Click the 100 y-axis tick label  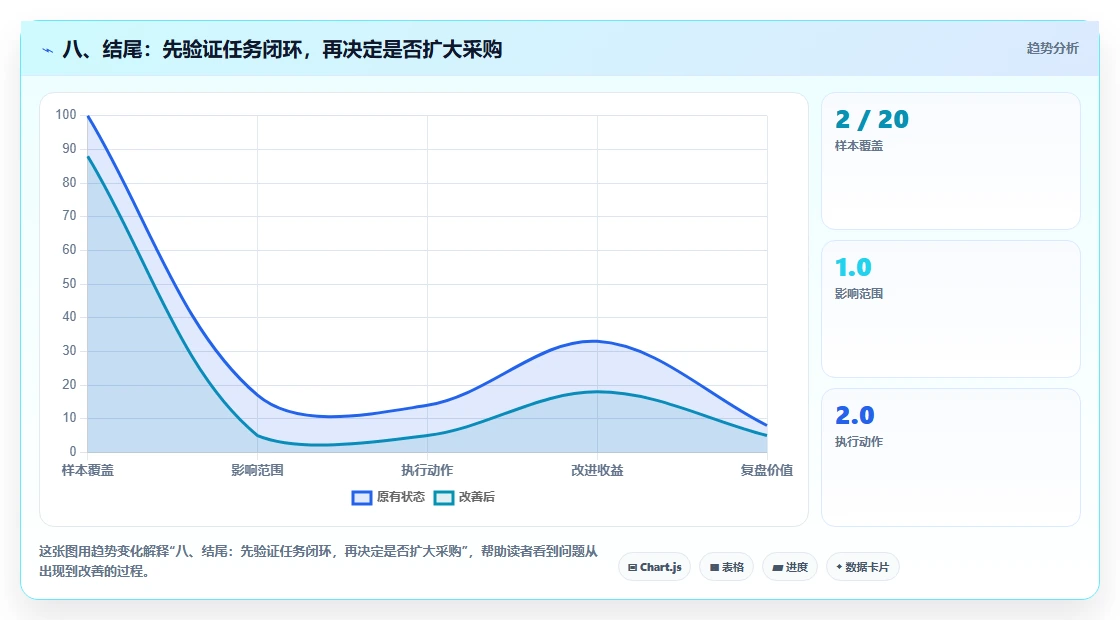66,114
